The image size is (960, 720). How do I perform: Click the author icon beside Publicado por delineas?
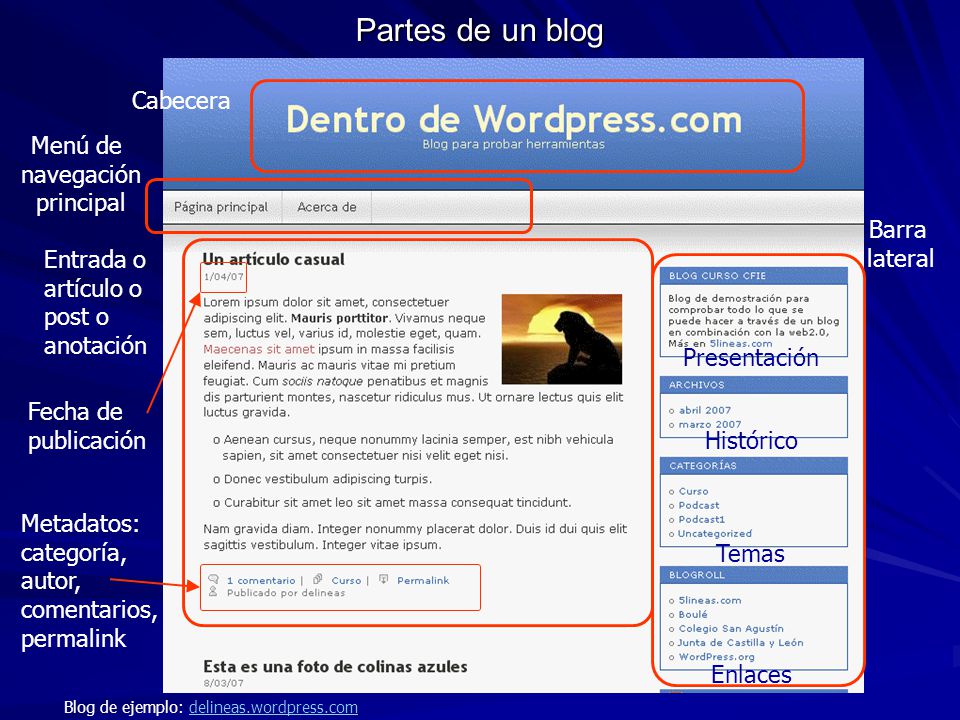click(213, 591)
